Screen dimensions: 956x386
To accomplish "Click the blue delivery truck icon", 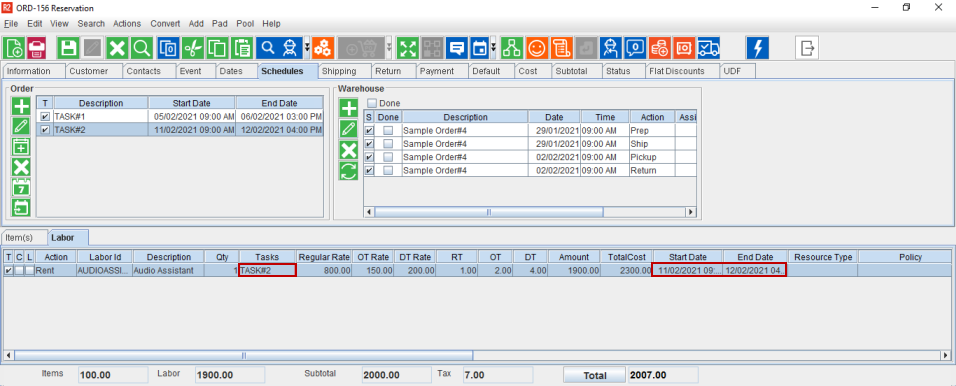I will pos(708,48).
